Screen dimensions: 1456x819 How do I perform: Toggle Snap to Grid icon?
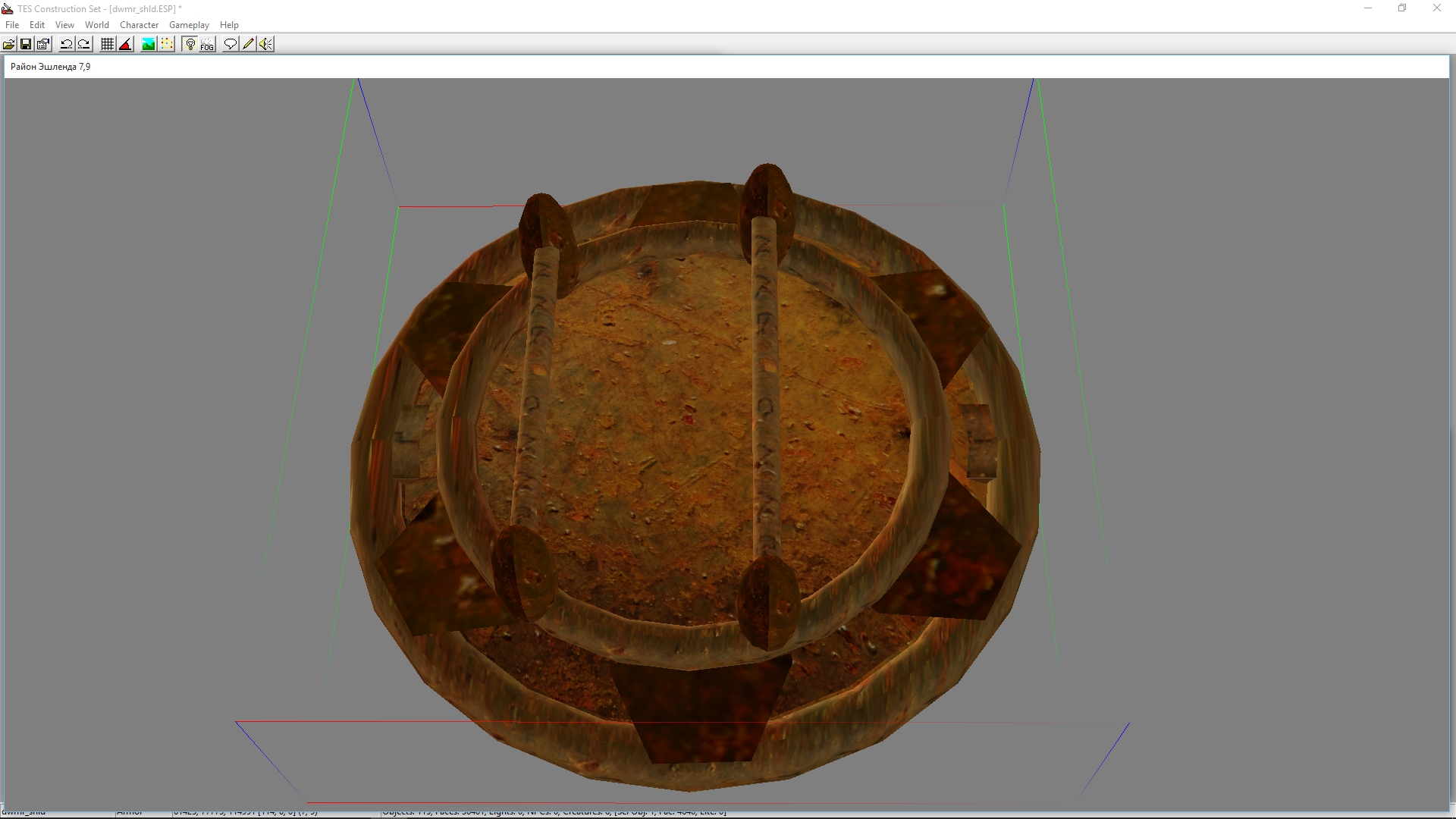point(108,44)
